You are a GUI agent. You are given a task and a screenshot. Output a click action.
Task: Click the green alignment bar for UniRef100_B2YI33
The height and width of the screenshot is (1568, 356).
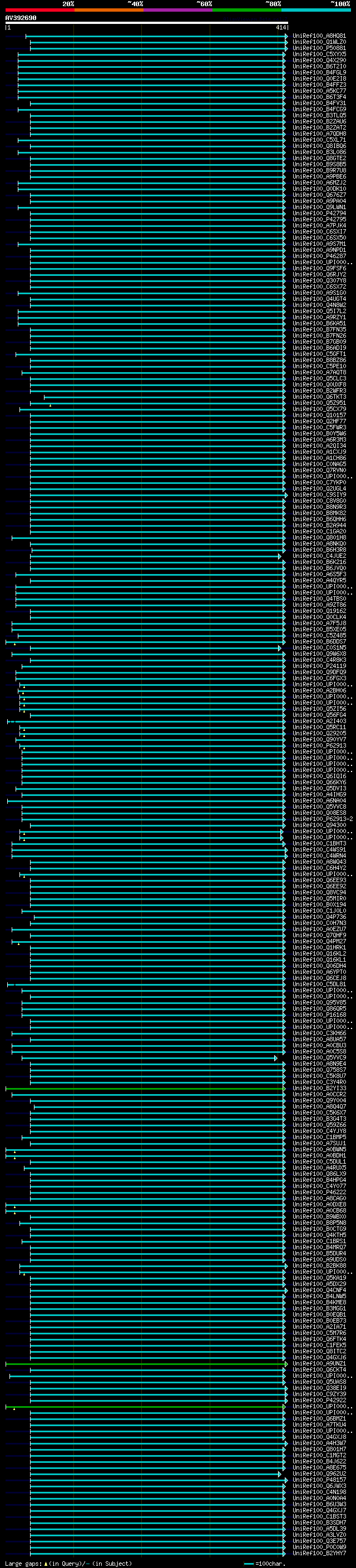[x=145, y=1089]
